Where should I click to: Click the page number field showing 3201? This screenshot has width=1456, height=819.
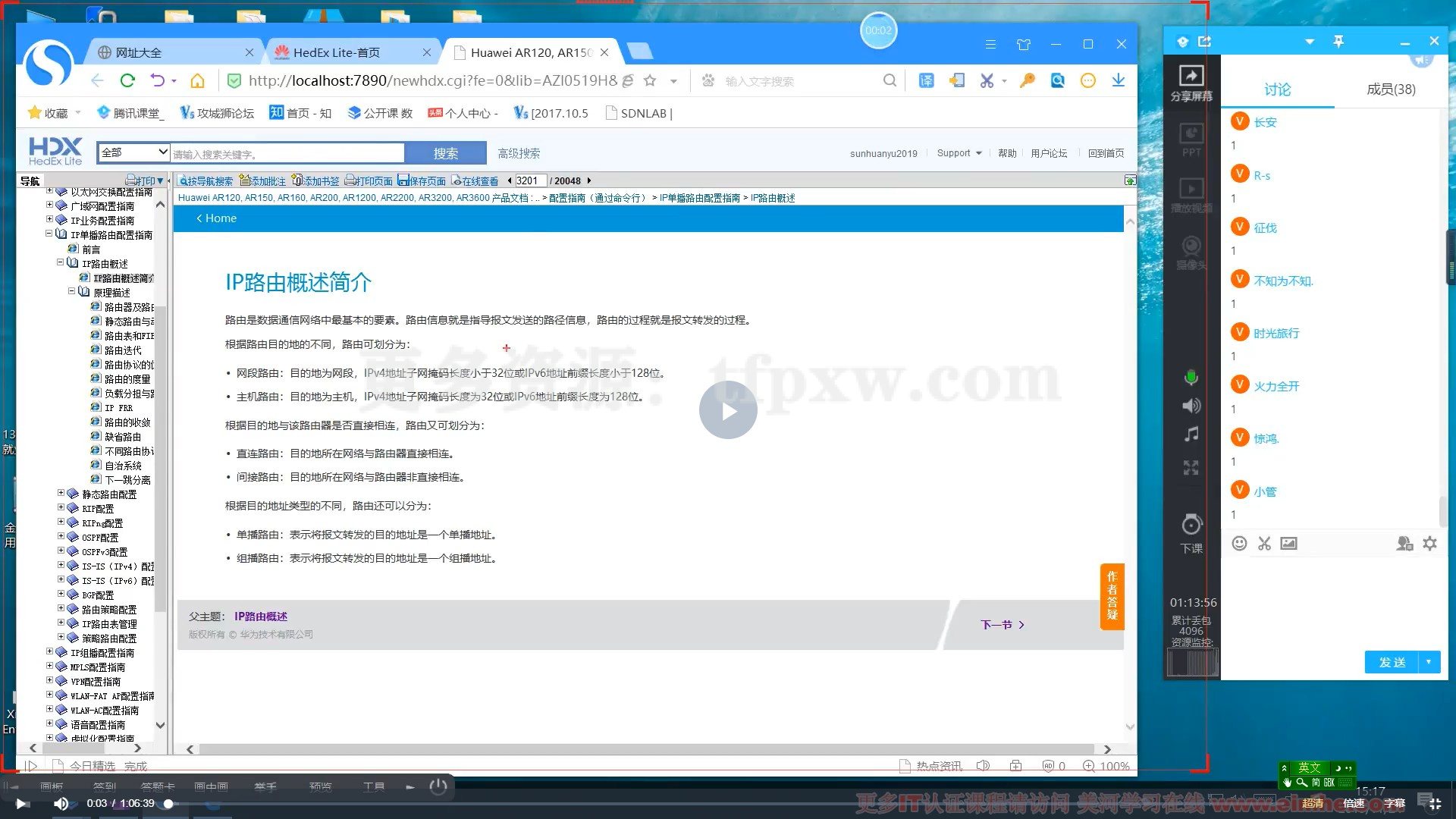click(530, 180)
